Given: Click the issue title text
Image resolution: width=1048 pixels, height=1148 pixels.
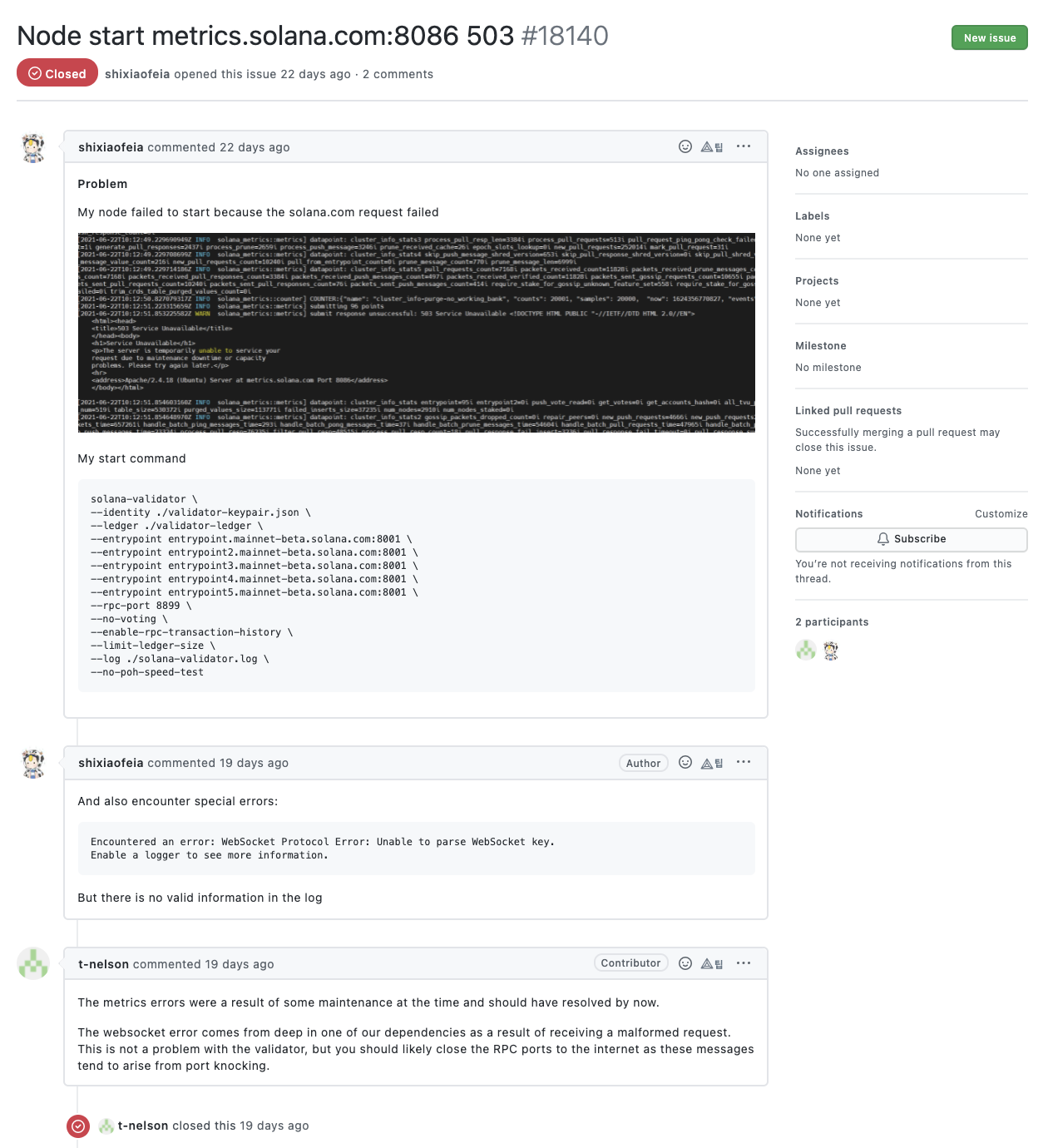Looking at the screenshot, I should [x=265, y=36].
